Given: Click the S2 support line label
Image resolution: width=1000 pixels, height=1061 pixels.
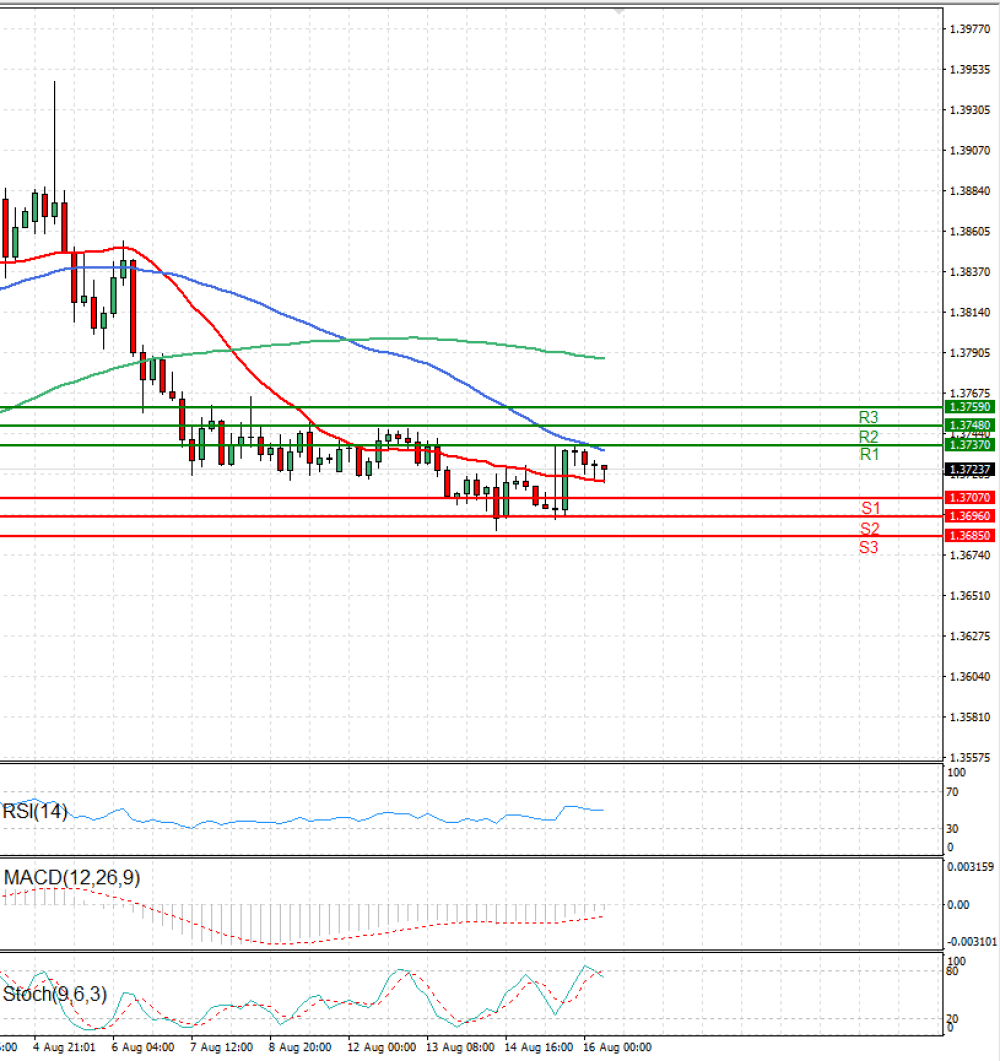Looking at the screenshot, I should [870, 528].
